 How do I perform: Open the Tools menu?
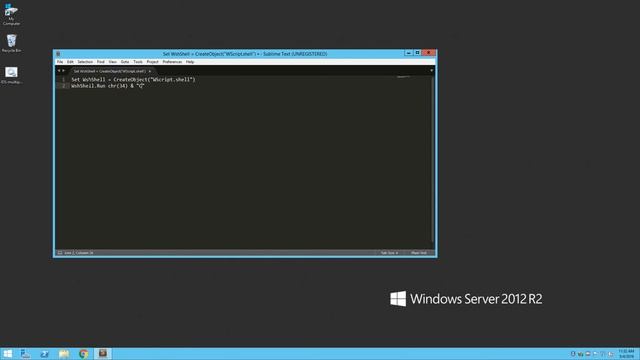coord(138,62)
